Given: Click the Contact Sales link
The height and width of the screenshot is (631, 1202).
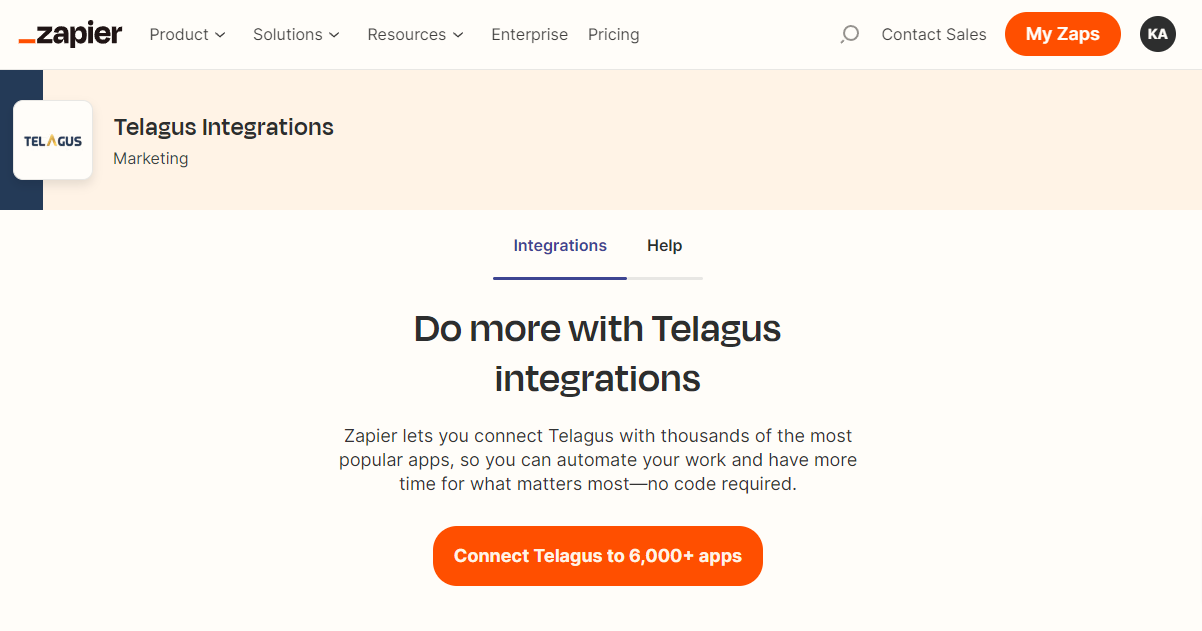Looking at the screenshot, I should (x=933, y=34).
